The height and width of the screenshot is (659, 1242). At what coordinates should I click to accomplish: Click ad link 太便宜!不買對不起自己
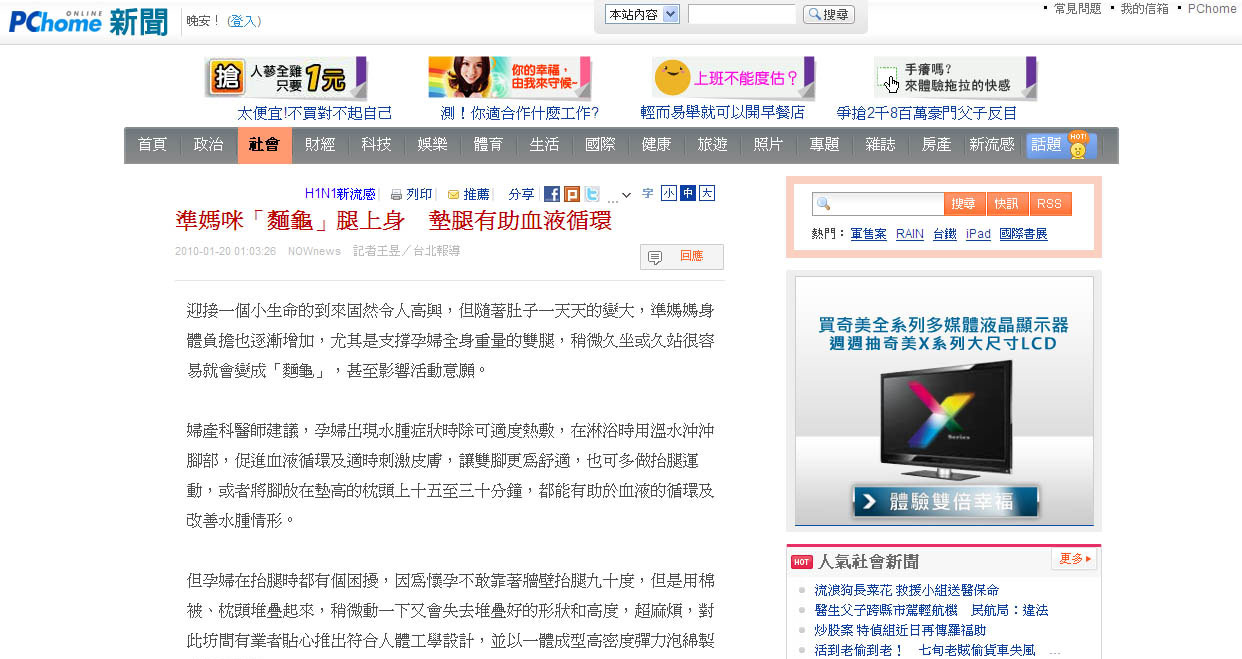pyautogui.click(x=315, y=113)
